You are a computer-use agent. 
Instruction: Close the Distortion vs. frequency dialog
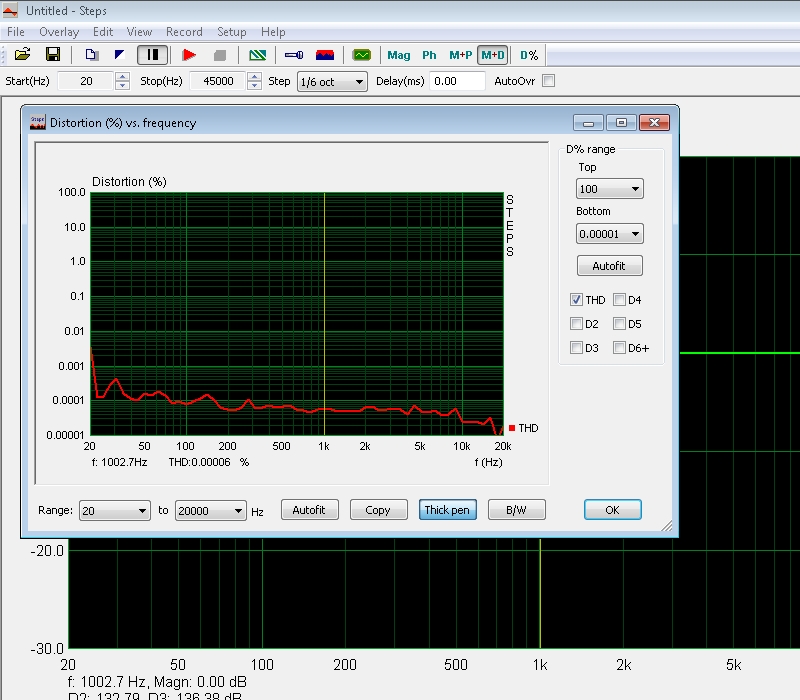pyautogui.click(x=654, y=123)
